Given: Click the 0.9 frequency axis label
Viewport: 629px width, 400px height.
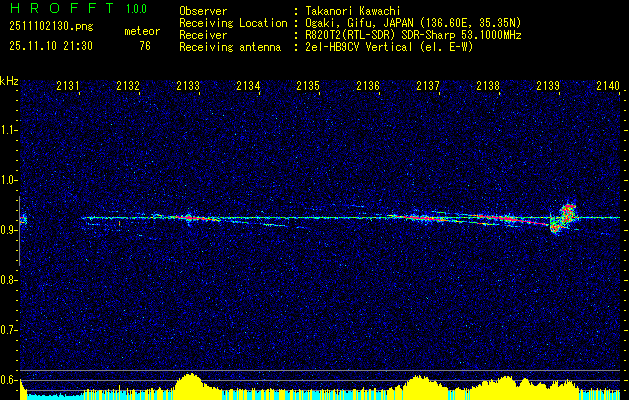Looking at the screenshot, I should [x=9, y=230].
